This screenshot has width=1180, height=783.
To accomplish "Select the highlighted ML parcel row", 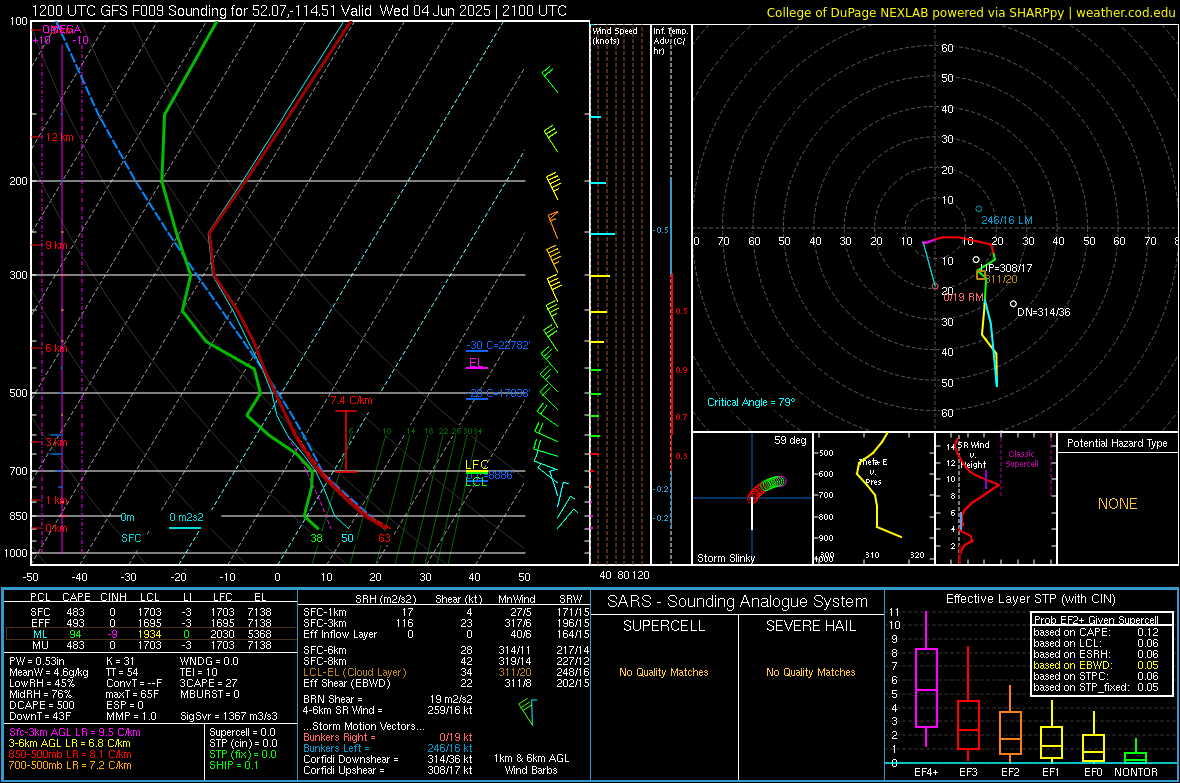I will click(x=151, y=634).
